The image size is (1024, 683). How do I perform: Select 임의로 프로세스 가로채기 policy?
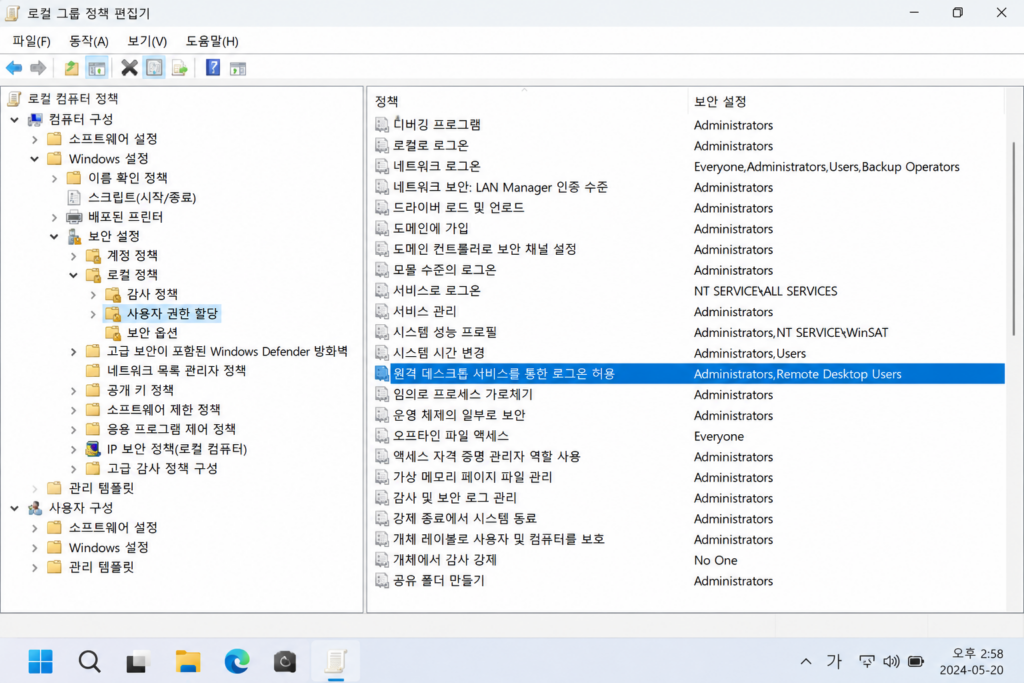pyautogui.click(x=462, y=394)
